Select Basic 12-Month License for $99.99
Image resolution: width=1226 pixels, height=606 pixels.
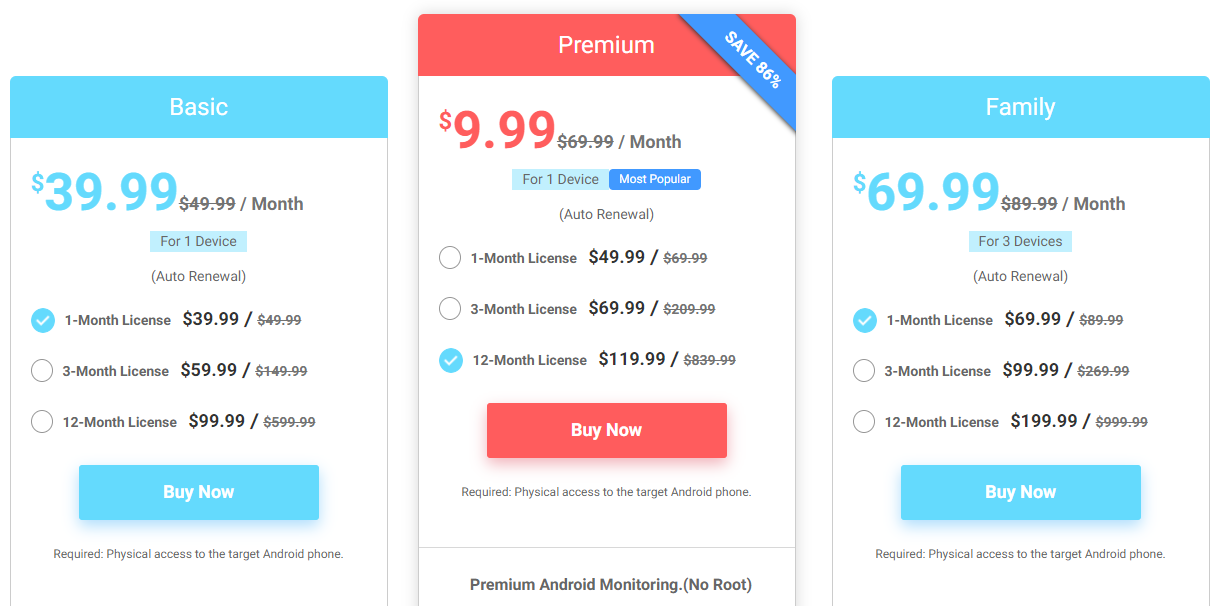(x=42, y=422)
